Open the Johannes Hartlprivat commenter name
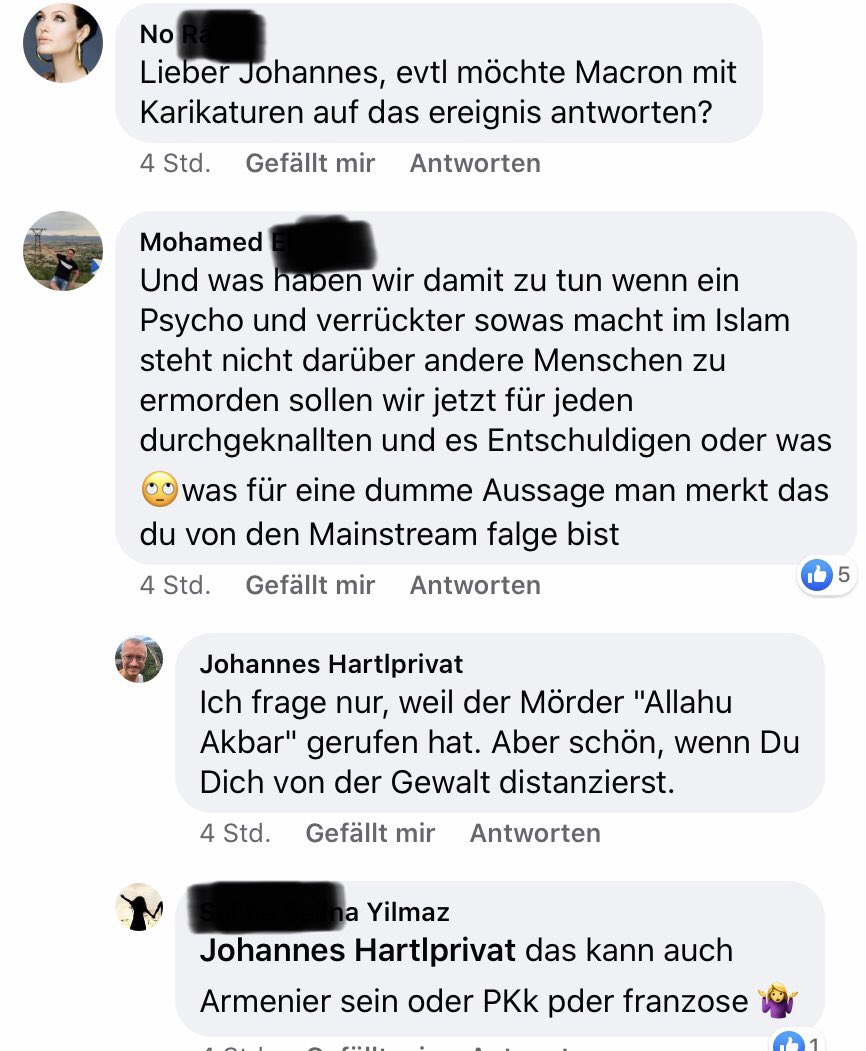The image size is (866, 1051). tap(331, 664)
